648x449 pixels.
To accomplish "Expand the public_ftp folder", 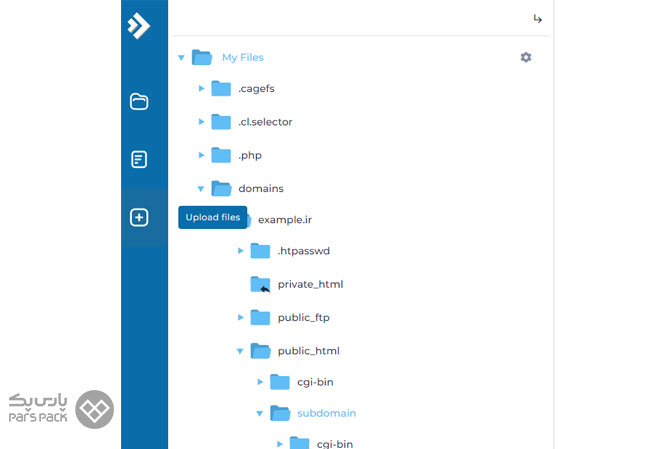I will click(x=241, y=318).
